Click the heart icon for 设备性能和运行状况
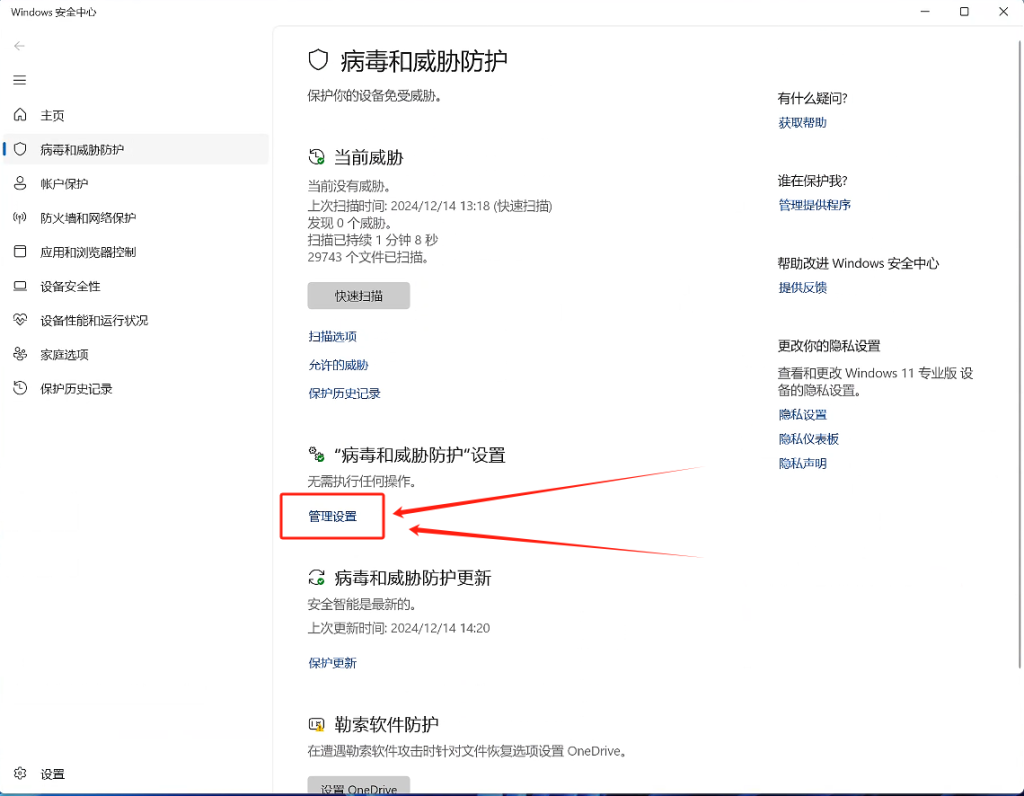The image size is (1024, 796). (x=20, y=320)
